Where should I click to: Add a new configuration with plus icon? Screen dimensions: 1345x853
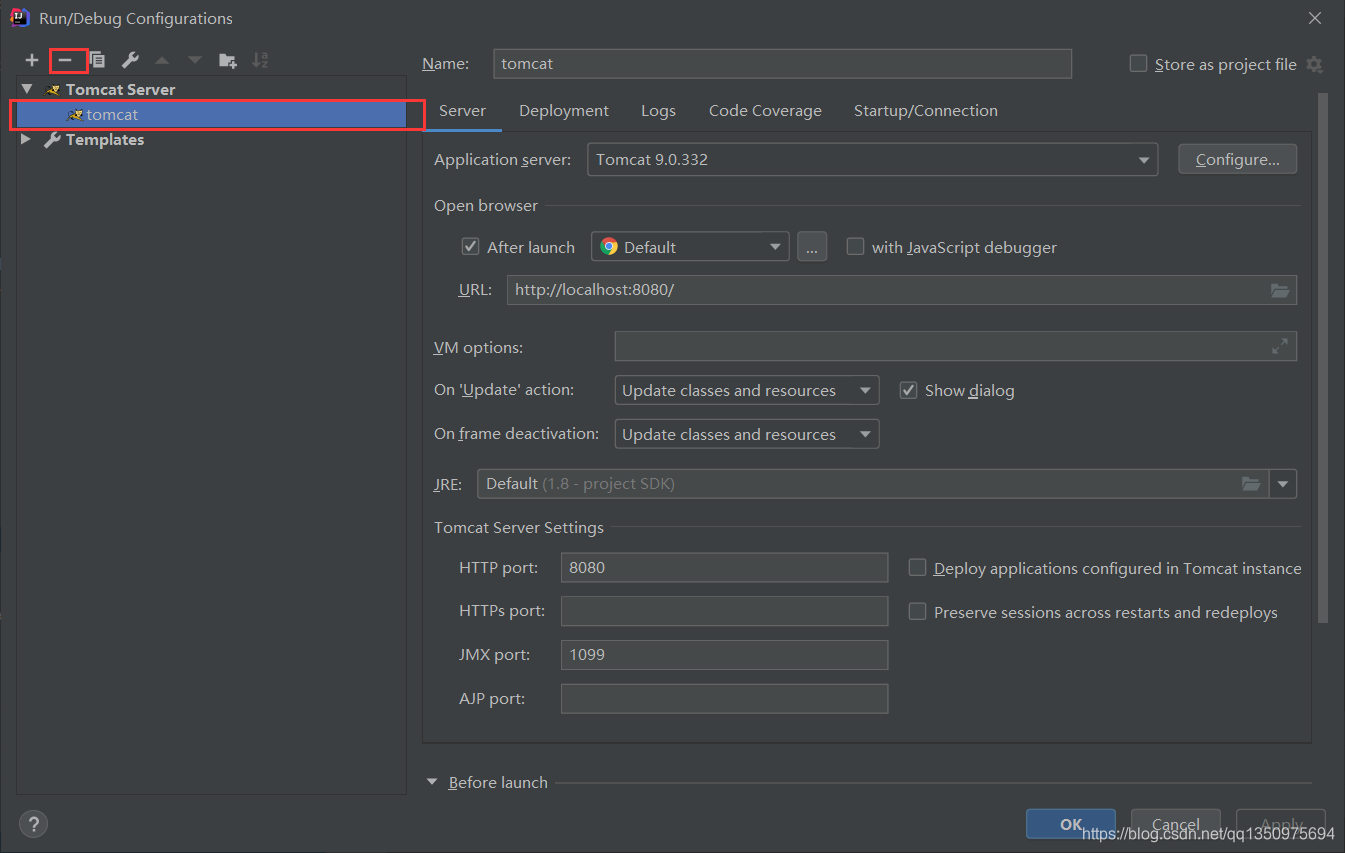point(32,61)
